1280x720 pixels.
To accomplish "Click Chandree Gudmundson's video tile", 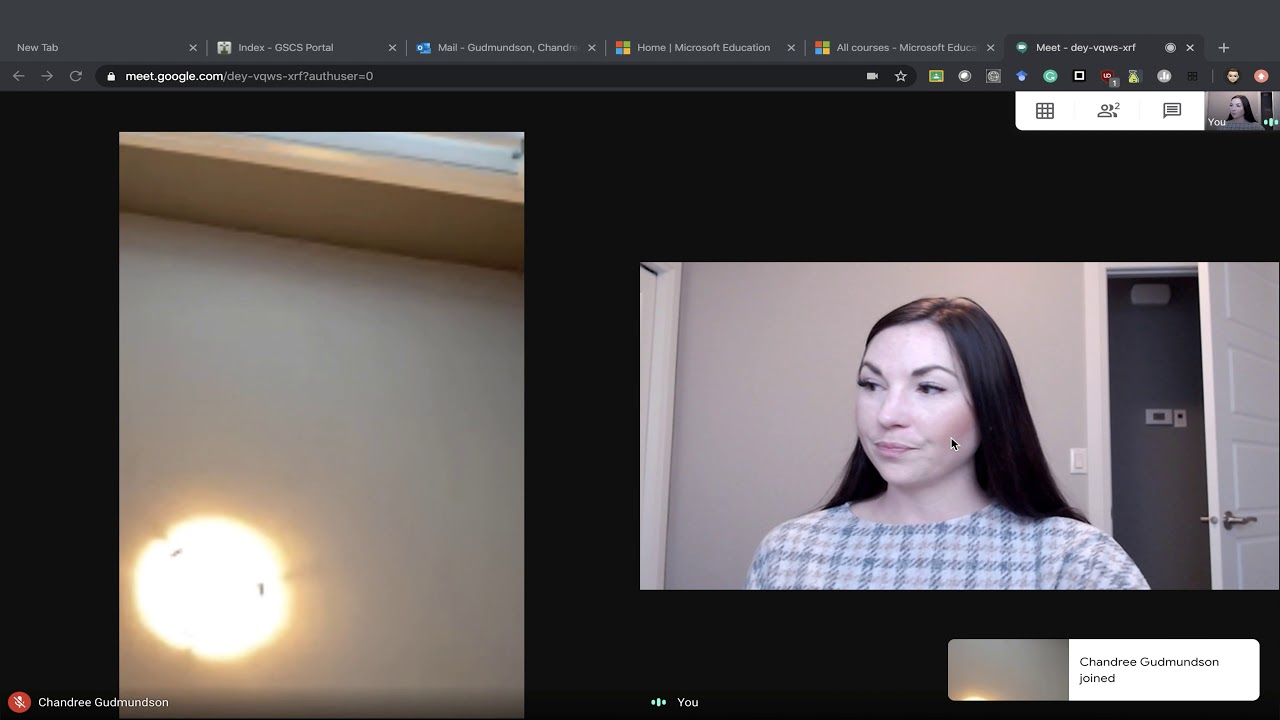I will [321, 425].
